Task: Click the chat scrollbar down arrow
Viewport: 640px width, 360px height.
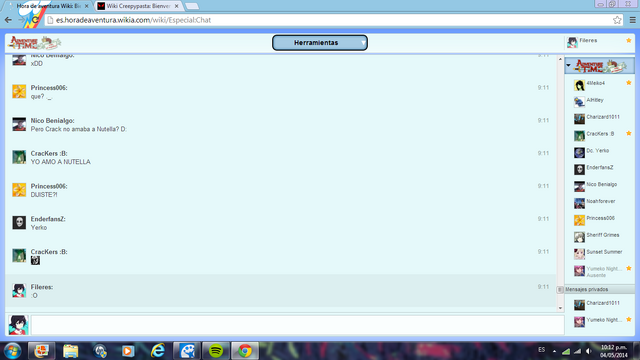Action: [560, 309]
